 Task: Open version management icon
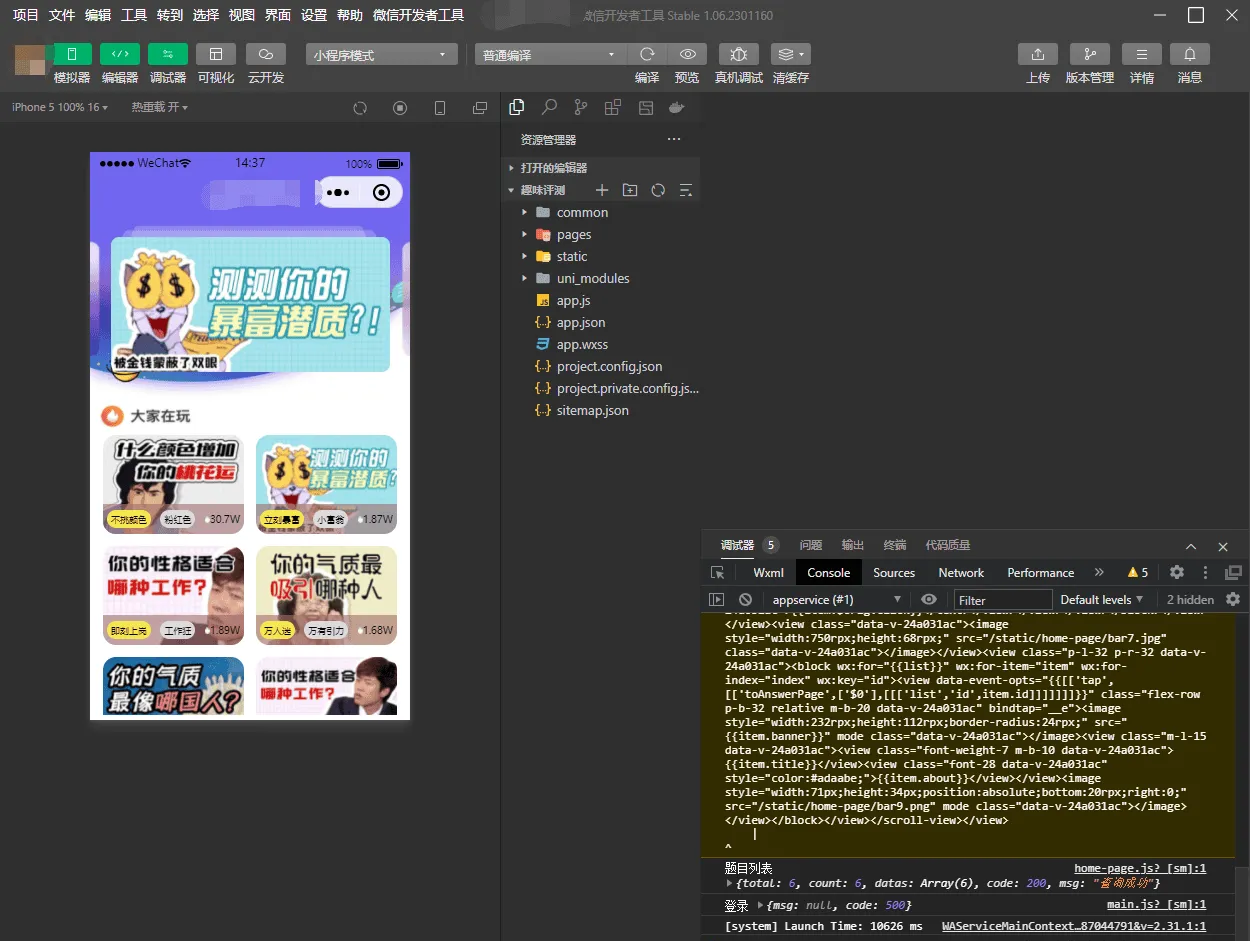pos(1089,54)
